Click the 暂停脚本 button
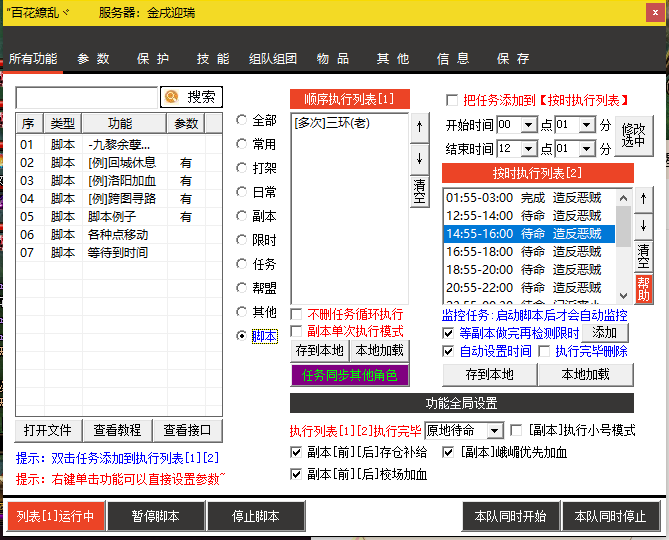 (x=155, y=517)
